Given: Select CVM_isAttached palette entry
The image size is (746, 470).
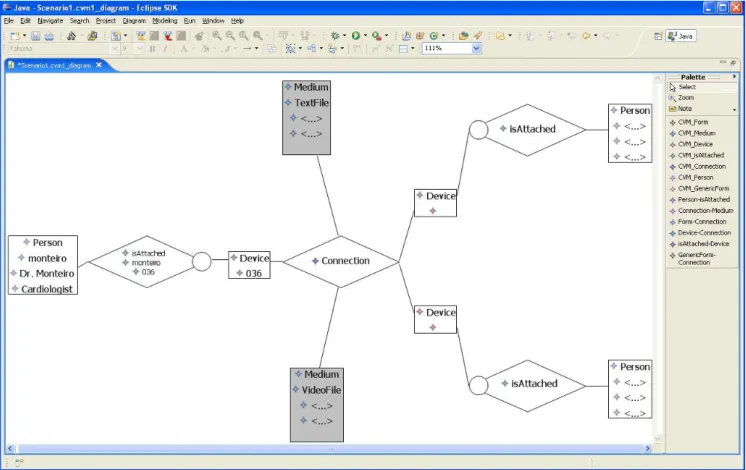Looking at the screenshot, I should pos(702,155).
